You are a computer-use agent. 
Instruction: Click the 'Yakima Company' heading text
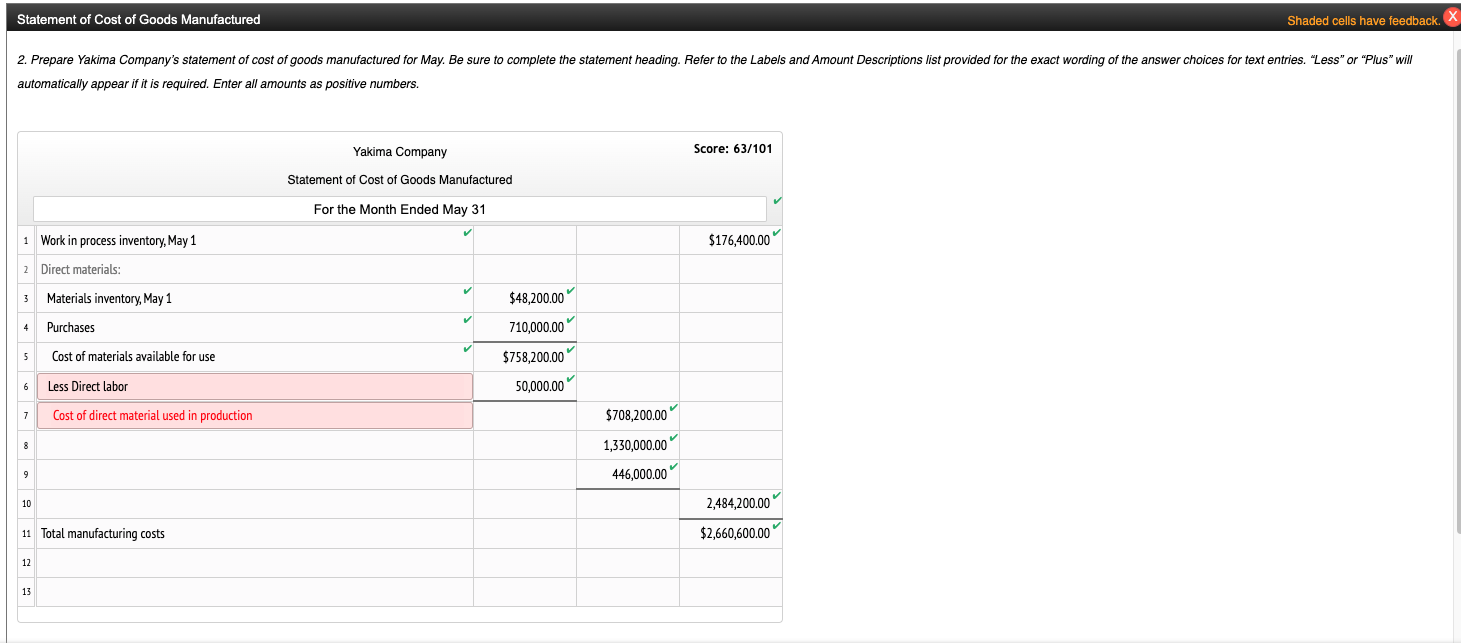(x=400, y=152)
